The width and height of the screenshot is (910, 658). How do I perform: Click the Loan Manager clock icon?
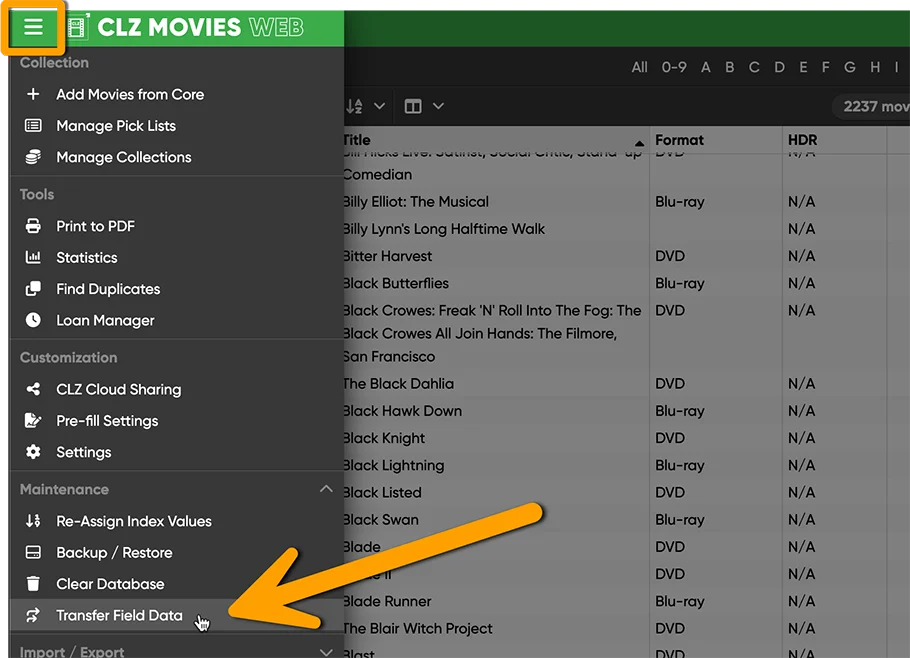click(33, 320)
